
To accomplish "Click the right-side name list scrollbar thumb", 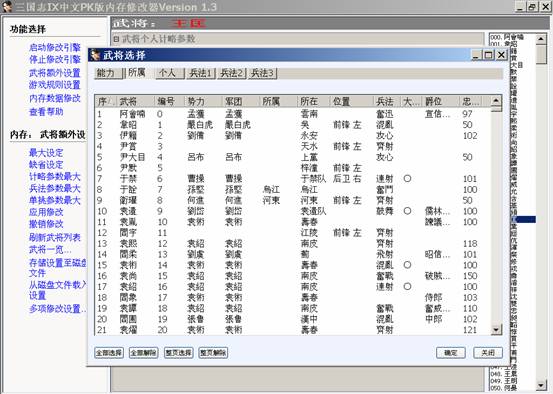I will (x=541, y=54).
